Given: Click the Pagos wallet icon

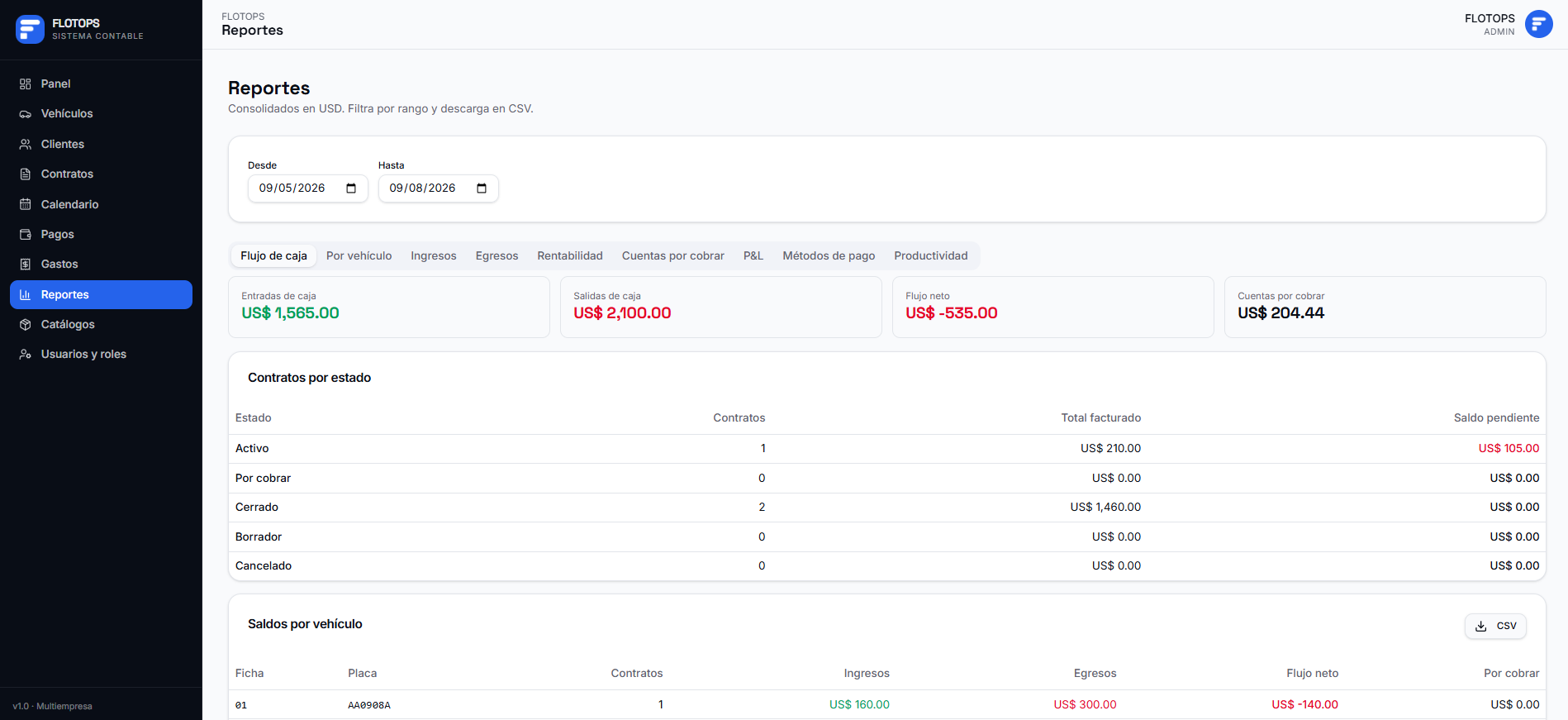Looking at the screenshot, I should pyautogui.click(x=26, y=235).
